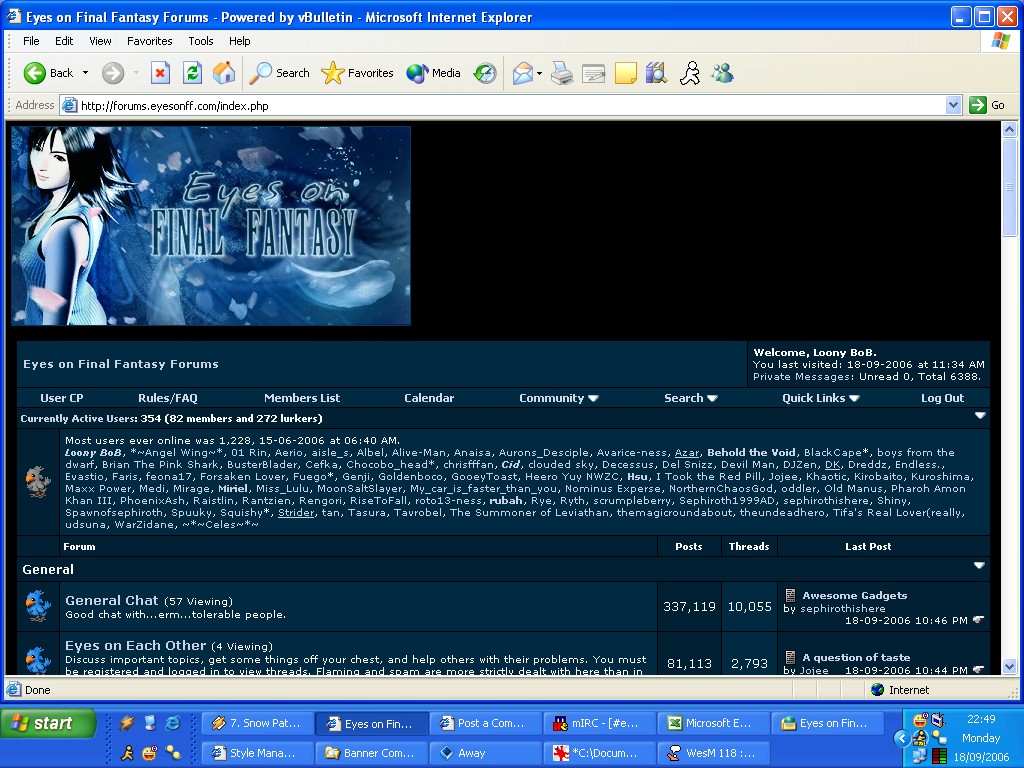
Task: Switch to Microsoft Excel taskbar window
Action: point(714,723)
